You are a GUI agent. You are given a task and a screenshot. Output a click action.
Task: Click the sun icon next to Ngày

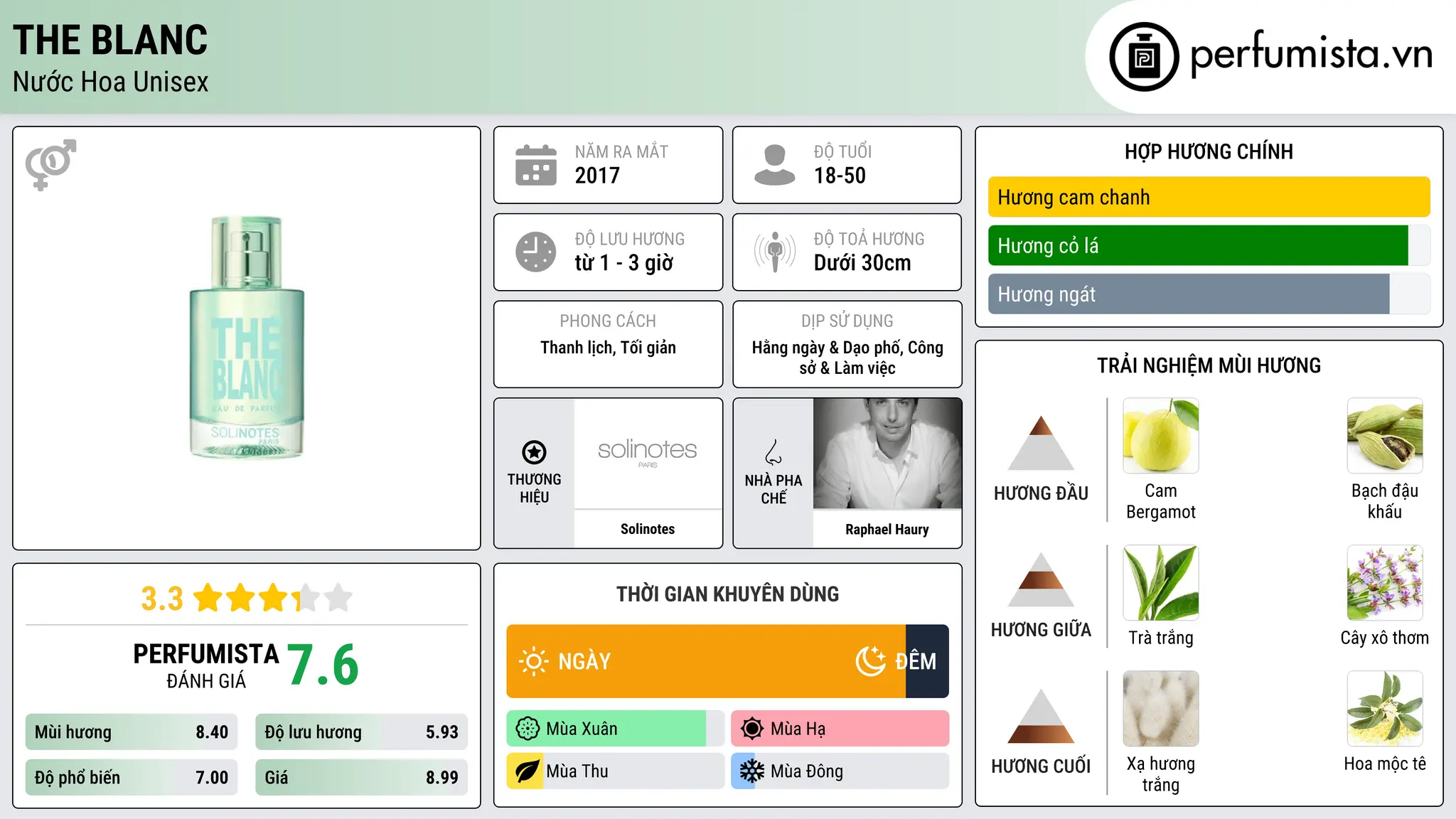pos(533,661)
